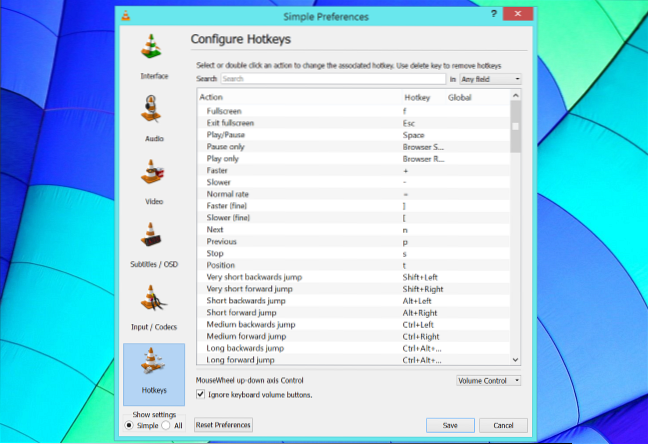Select the Audio cone with headphones icon

153,110
